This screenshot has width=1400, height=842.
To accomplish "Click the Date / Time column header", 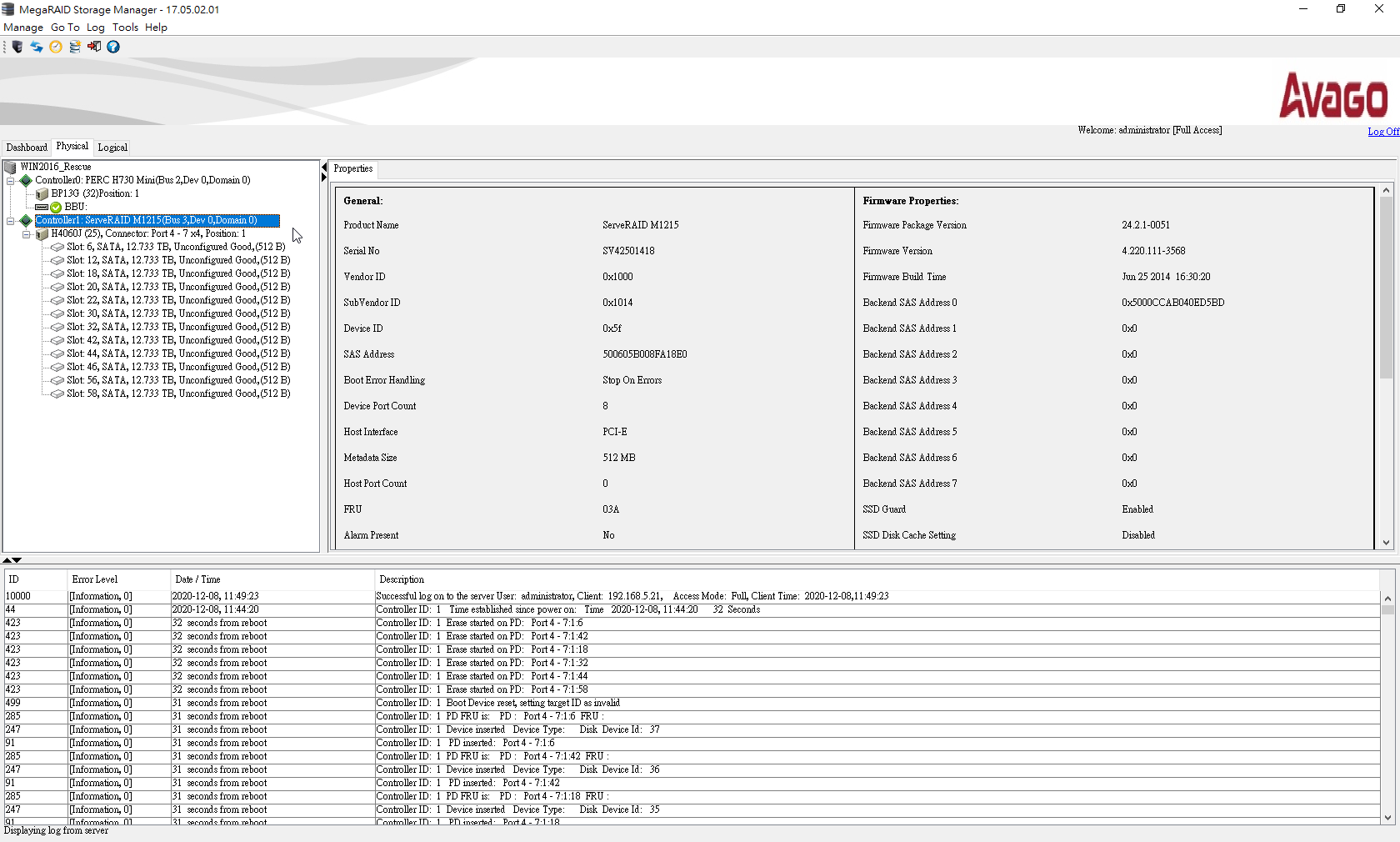I will pos(272,579).
